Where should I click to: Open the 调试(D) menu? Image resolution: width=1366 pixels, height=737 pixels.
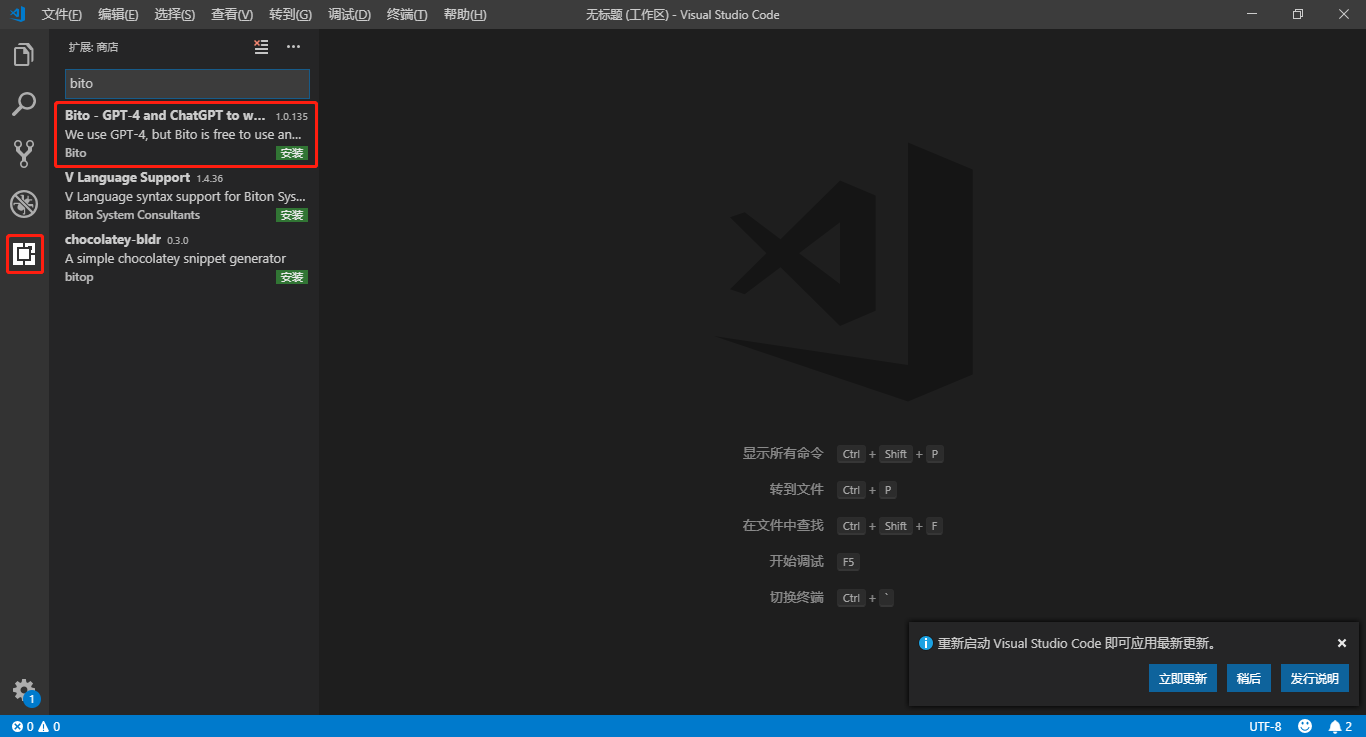(349, 15)
